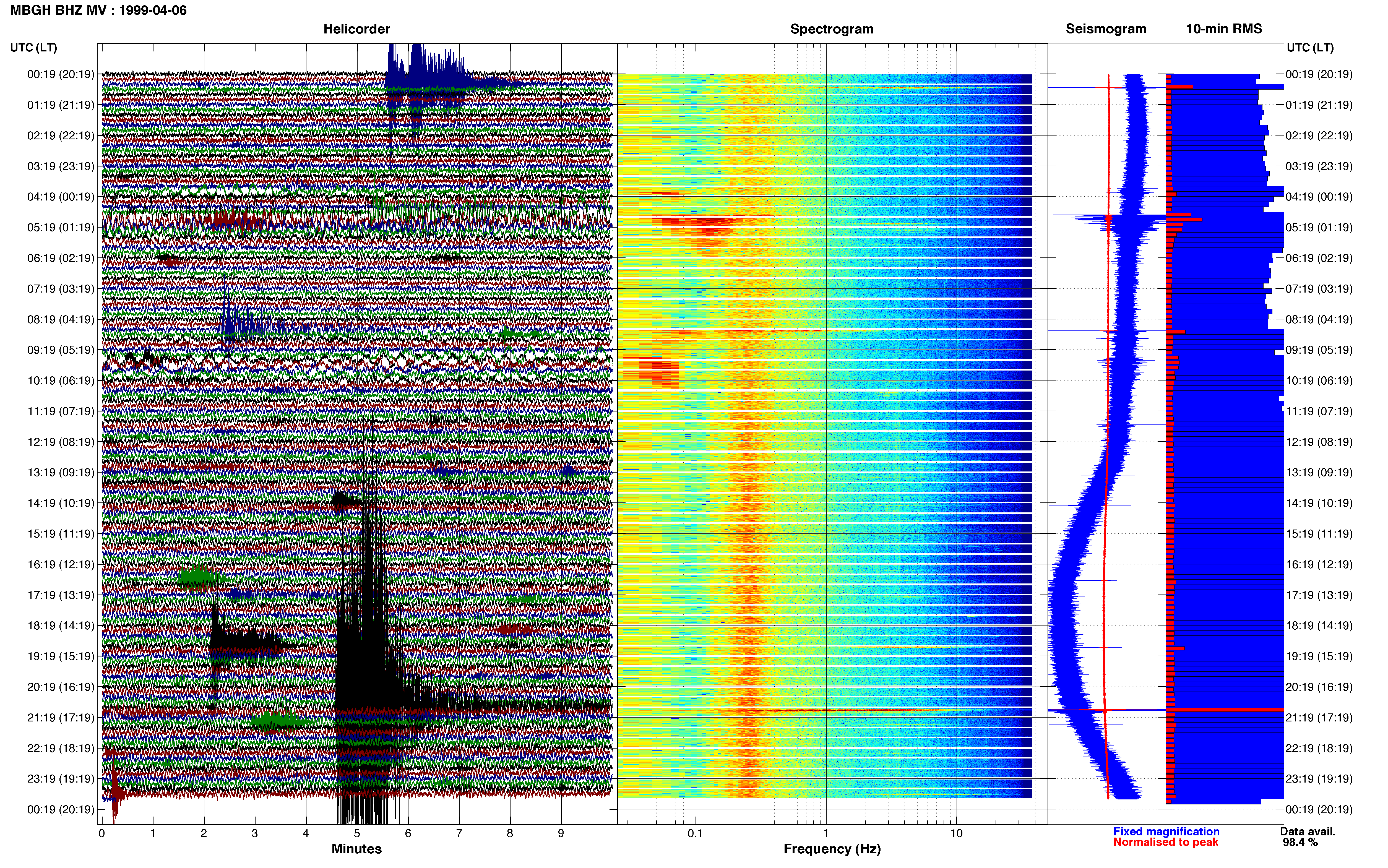Click left time label '09:19 (05:19)'

click(x=61, y=350)
